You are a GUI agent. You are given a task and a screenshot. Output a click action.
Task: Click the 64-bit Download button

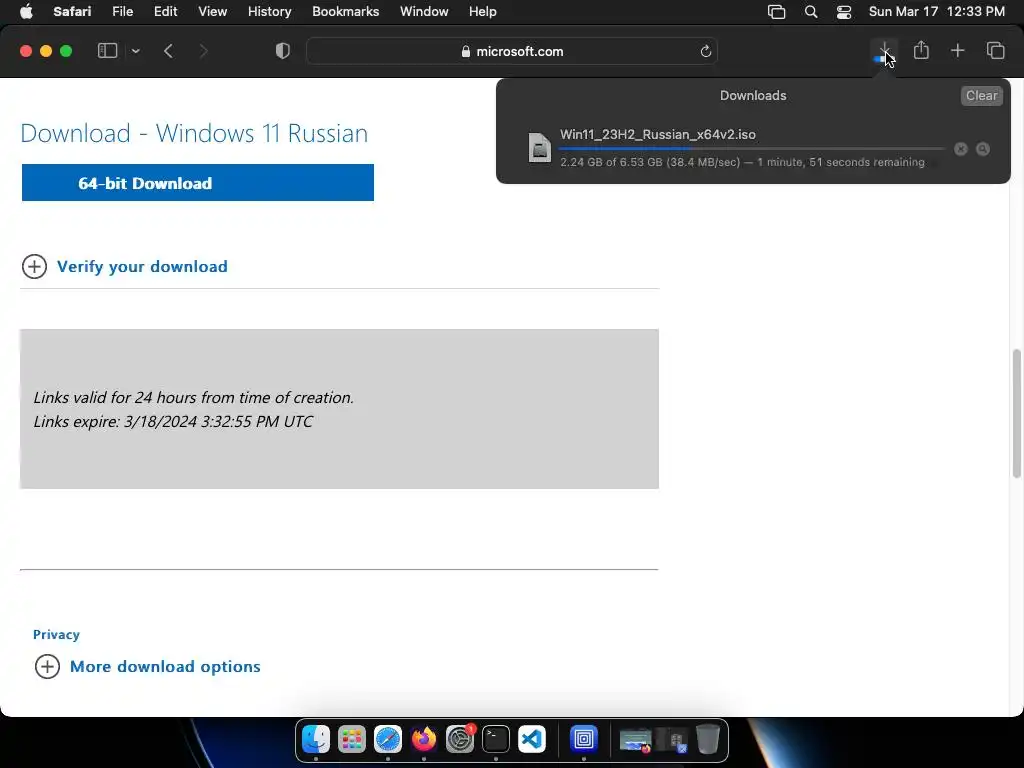pos(198,183)
